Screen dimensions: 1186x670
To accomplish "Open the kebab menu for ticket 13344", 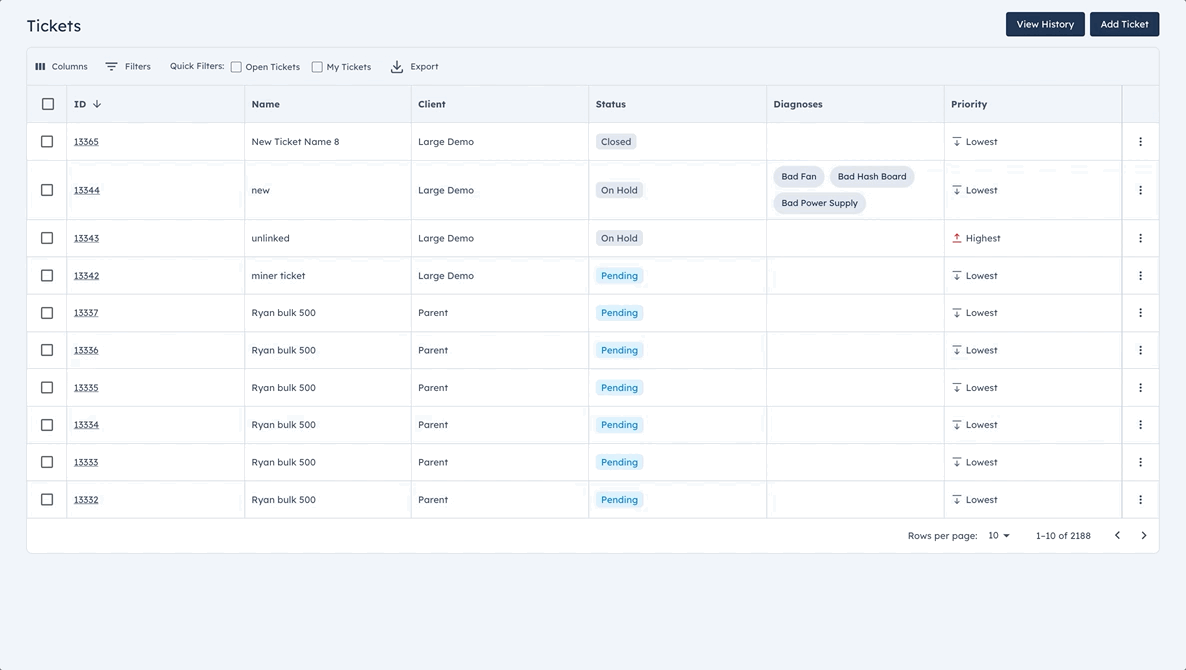I will coord(1140,190).
